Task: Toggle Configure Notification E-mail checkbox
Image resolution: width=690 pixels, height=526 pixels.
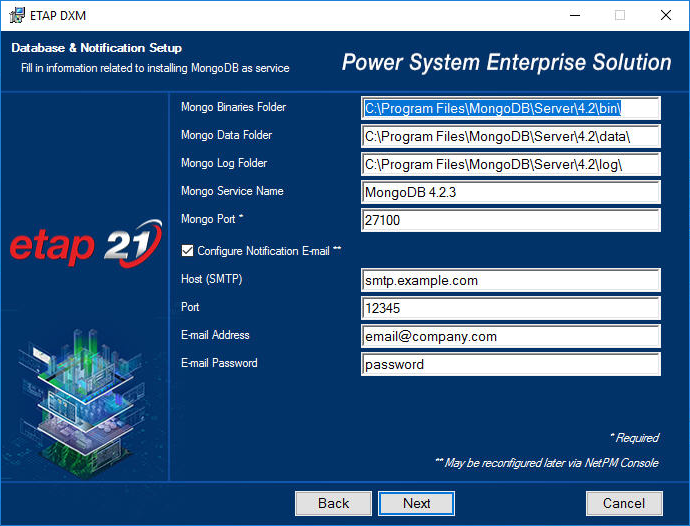Action: point(187,251)
